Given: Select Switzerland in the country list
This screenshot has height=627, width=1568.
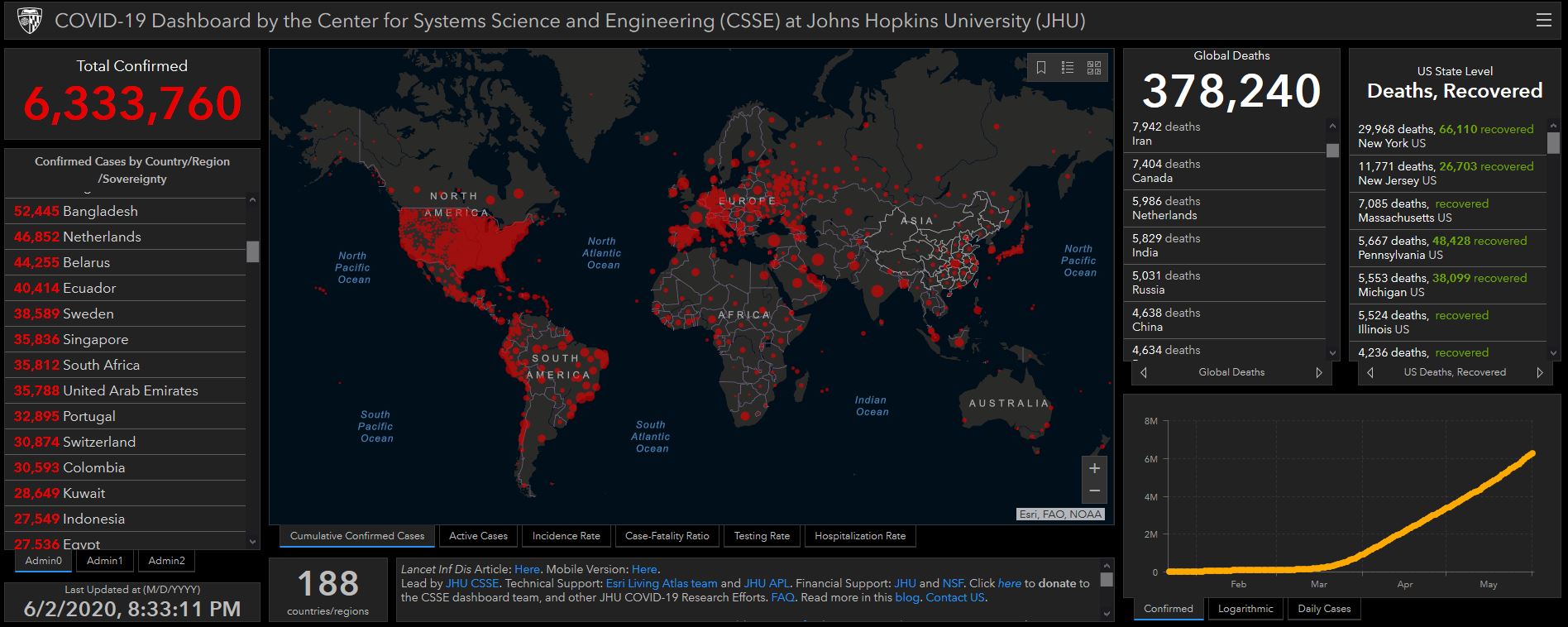Looking at the screenshot, I should (126, 442).
